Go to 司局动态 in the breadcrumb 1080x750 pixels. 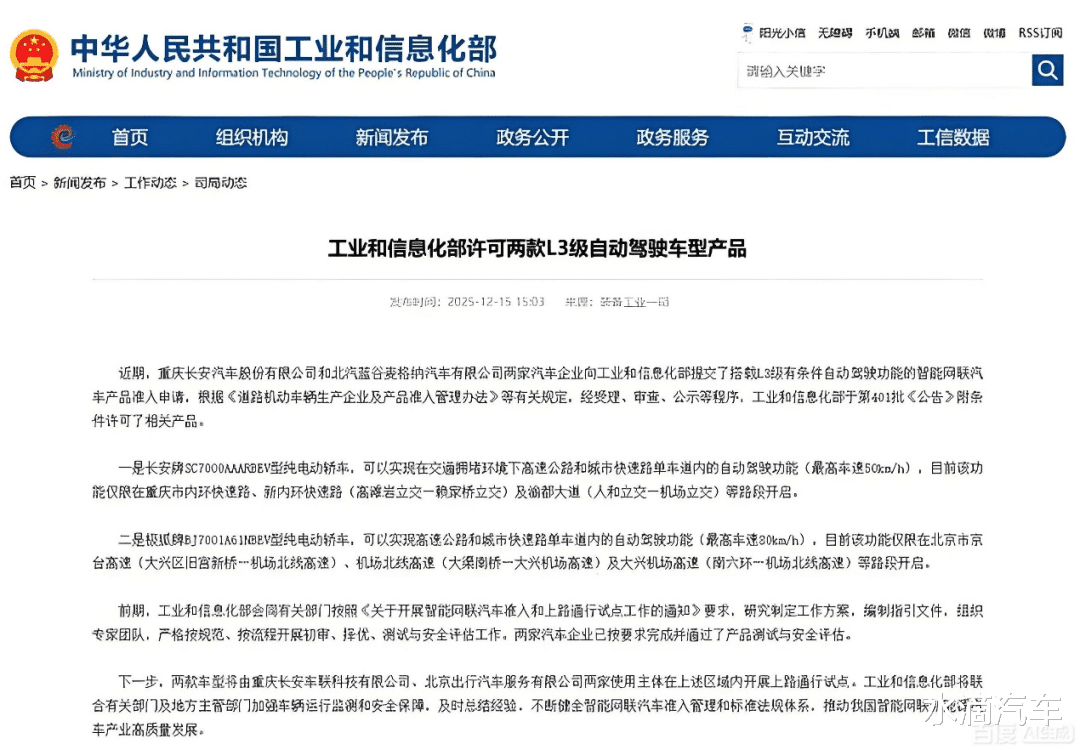(x=220, y=183)
